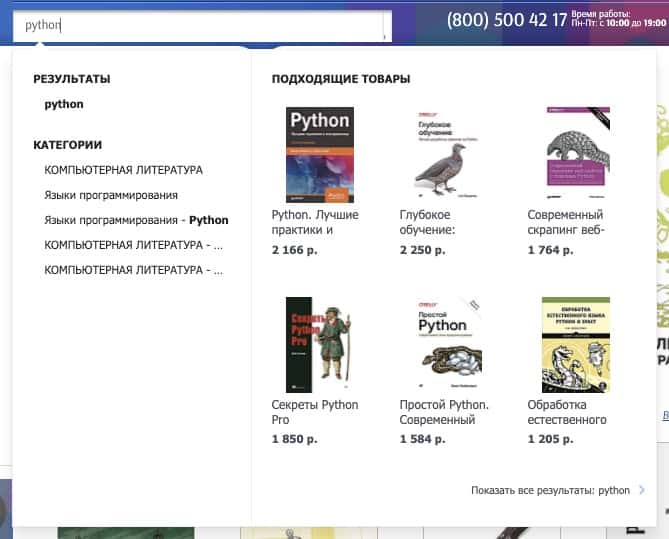Open Секреты Python Pro book cover
The height and width of the screenshot is (539, 669).
tap(320, 344)
